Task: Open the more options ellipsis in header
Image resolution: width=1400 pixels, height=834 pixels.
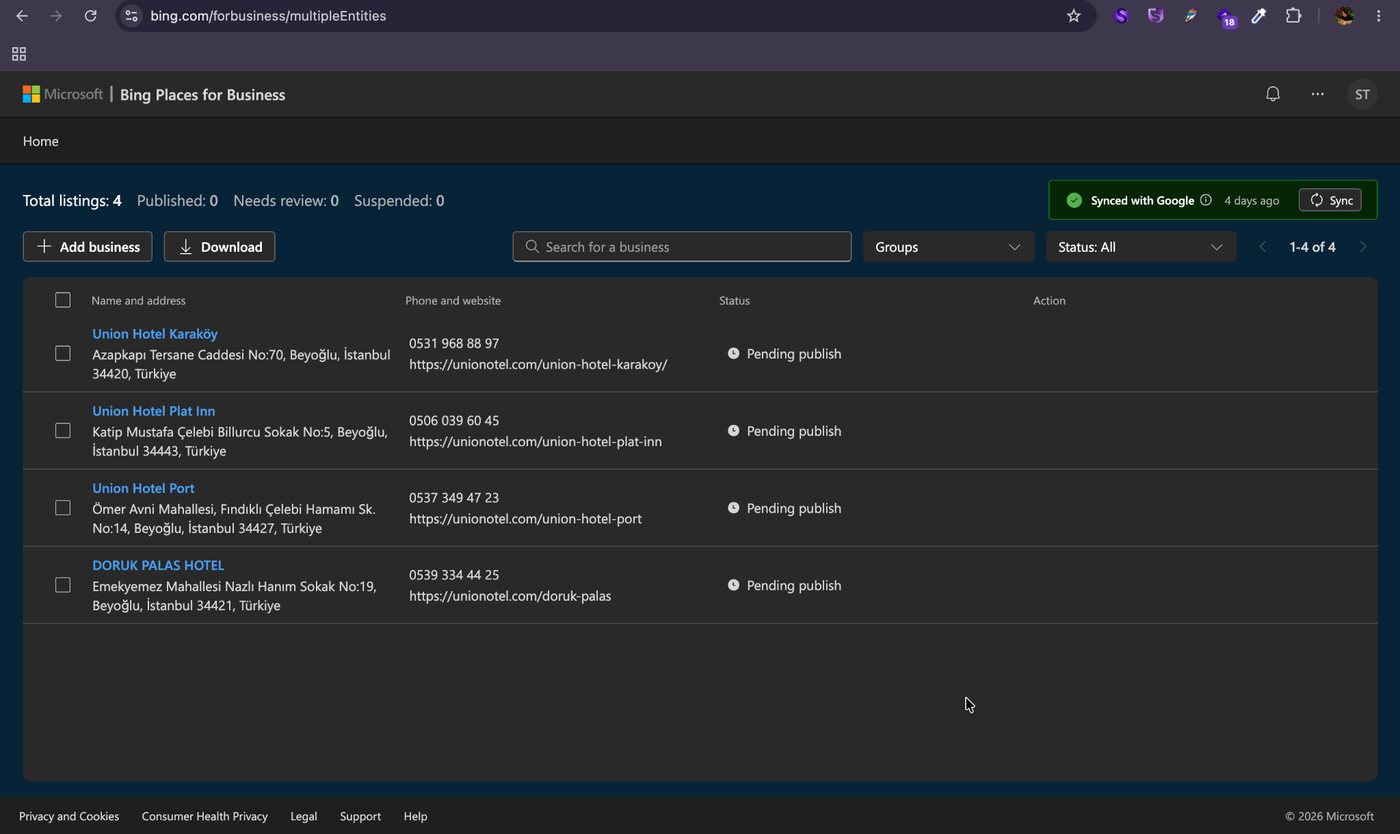Action: click(1318, 94)
